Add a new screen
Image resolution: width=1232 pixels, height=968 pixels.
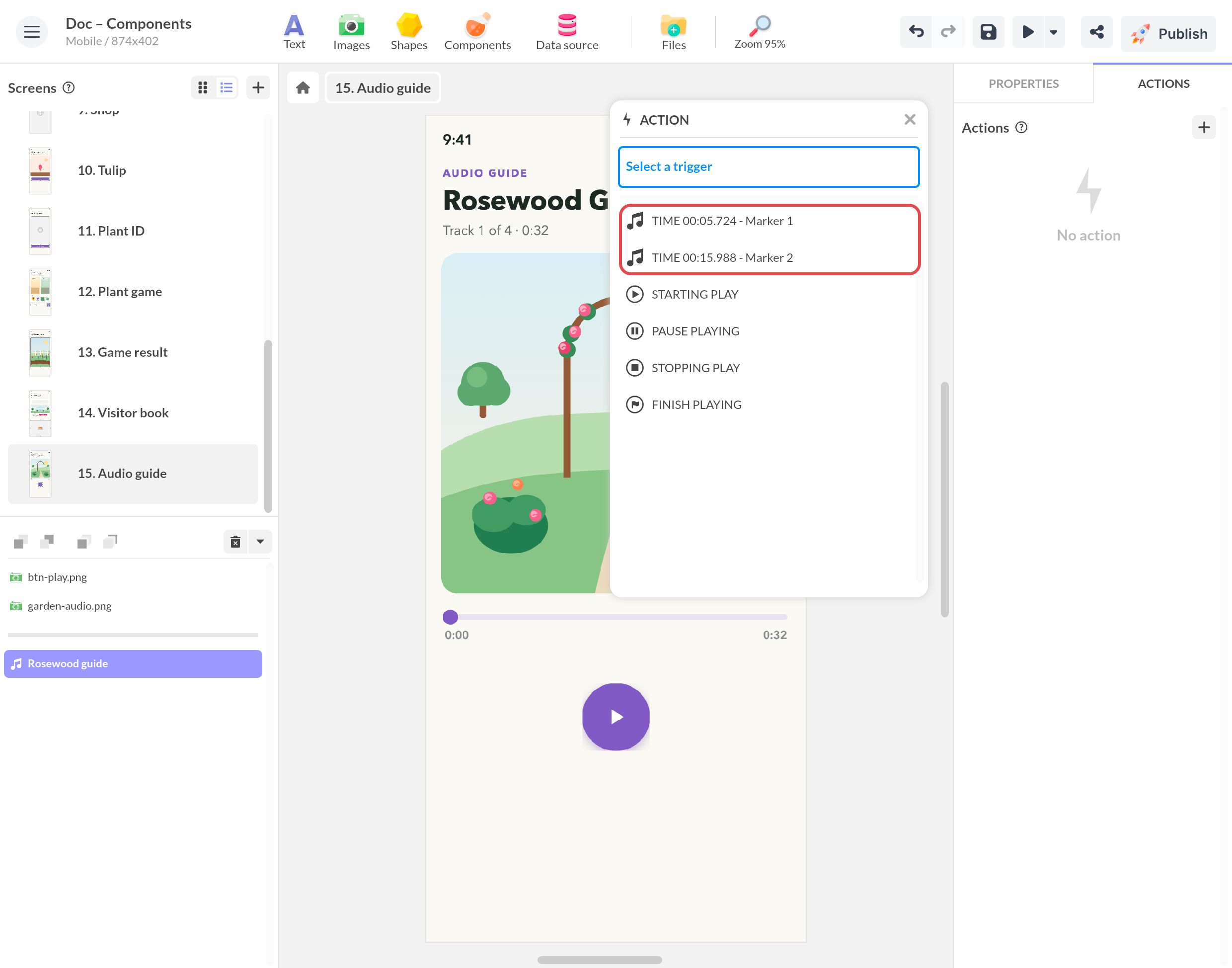click(258, 87)
